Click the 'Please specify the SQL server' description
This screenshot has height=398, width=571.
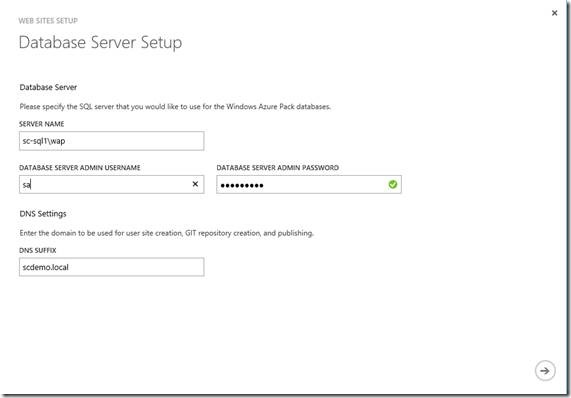[175, 107]
